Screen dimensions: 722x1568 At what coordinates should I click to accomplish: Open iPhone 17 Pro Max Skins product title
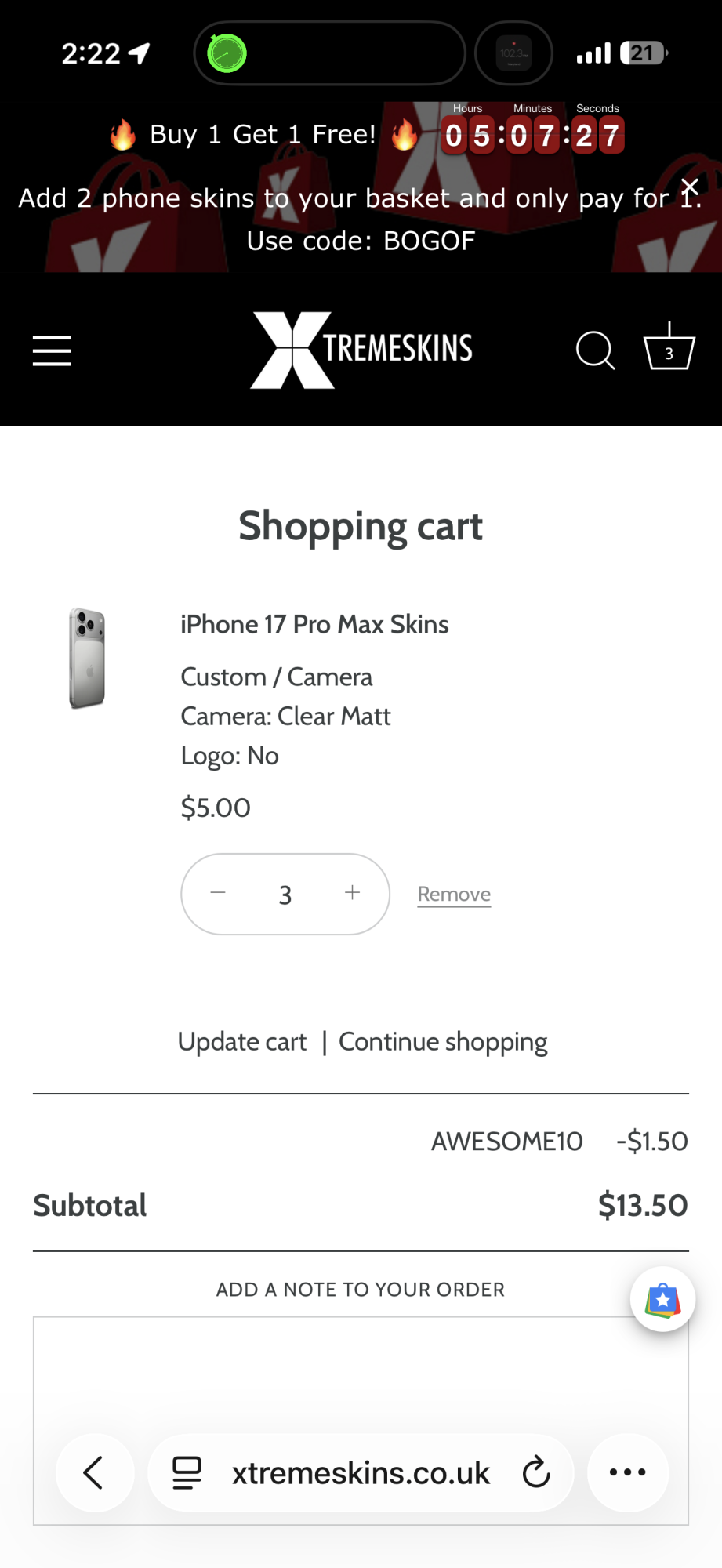coord(314,625)
